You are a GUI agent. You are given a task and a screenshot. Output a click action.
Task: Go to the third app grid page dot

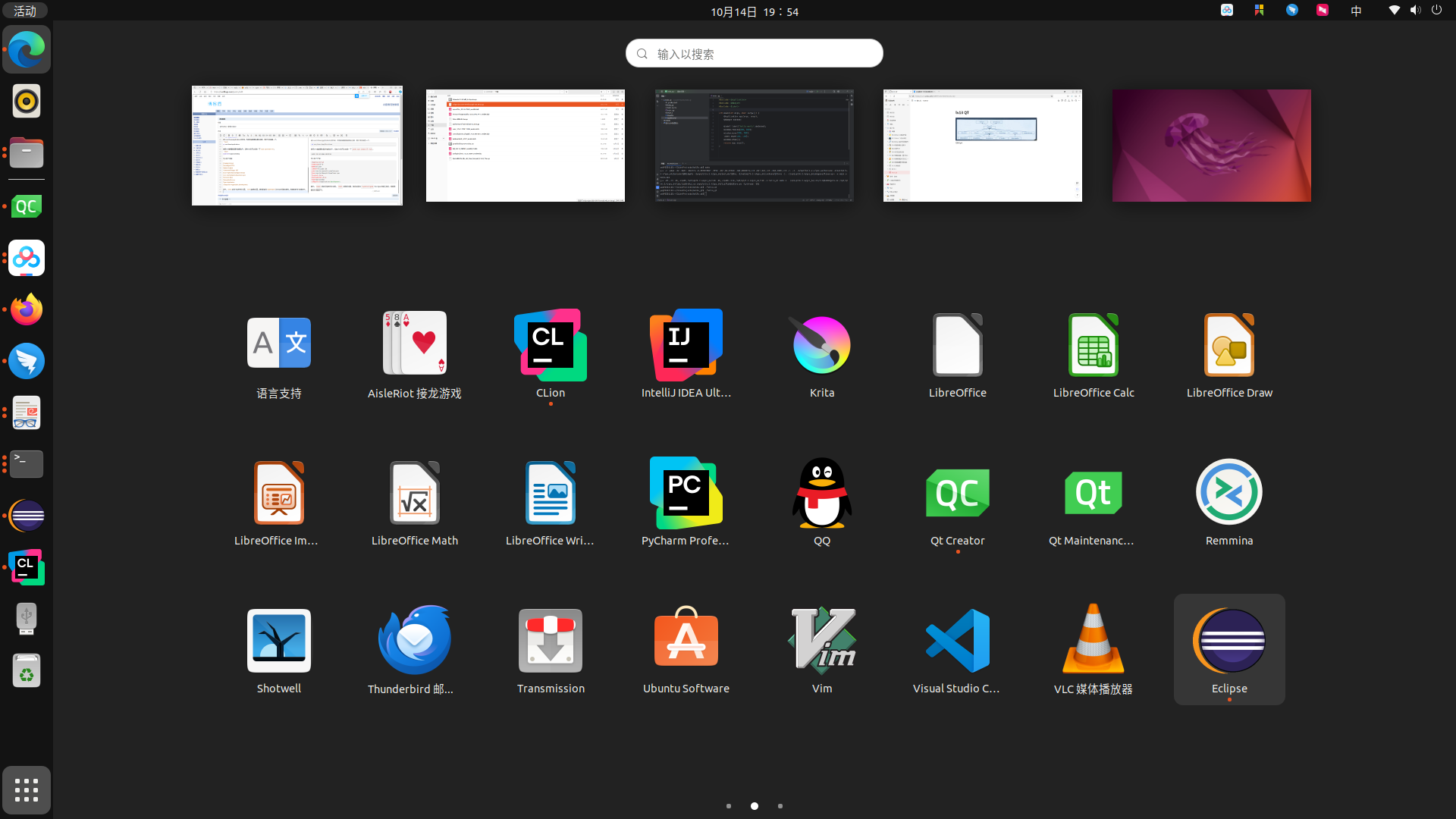780,806
